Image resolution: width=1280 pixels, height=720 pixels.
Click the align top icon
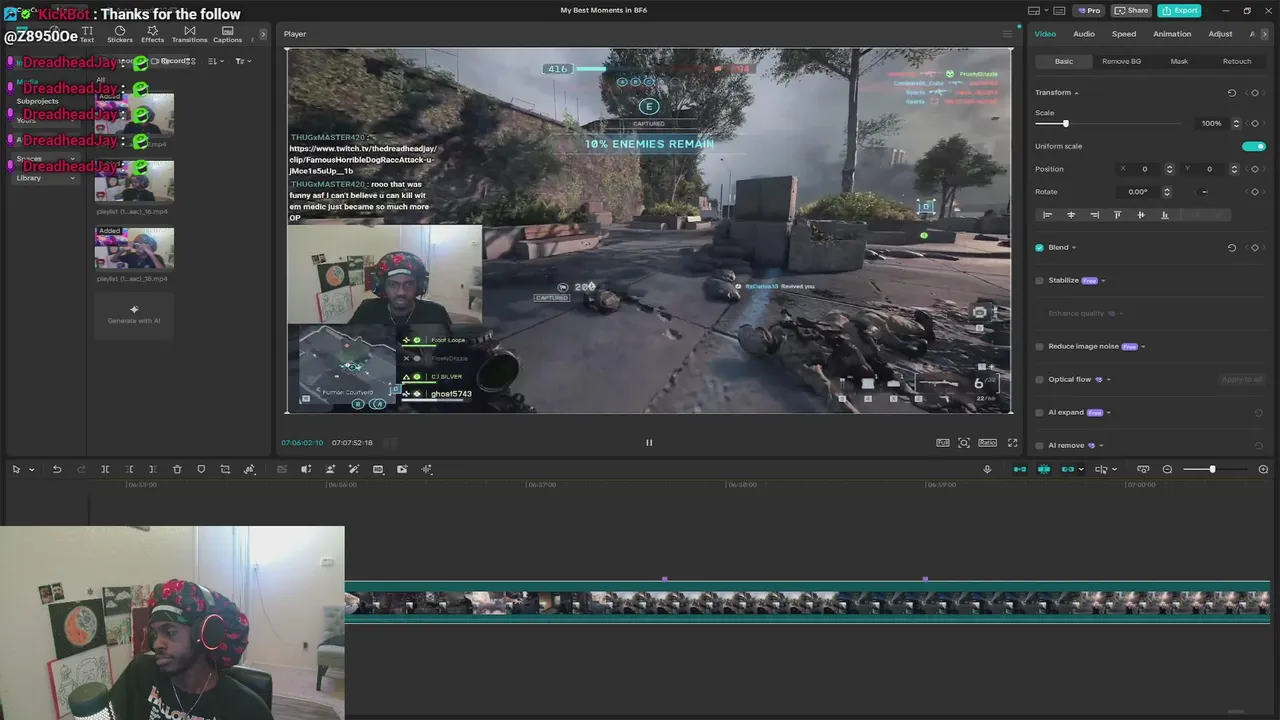(x=1117, y=215)
